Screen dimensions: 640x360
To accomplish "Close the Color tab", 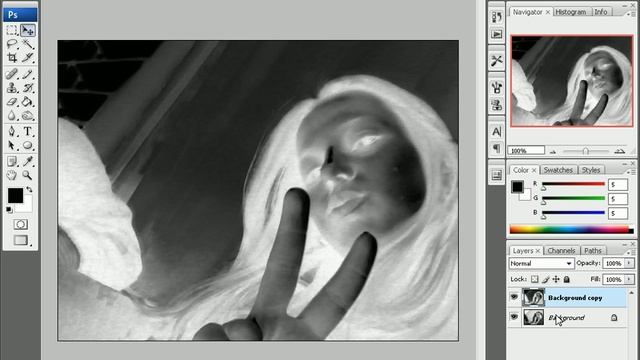I will click(534, 170).
